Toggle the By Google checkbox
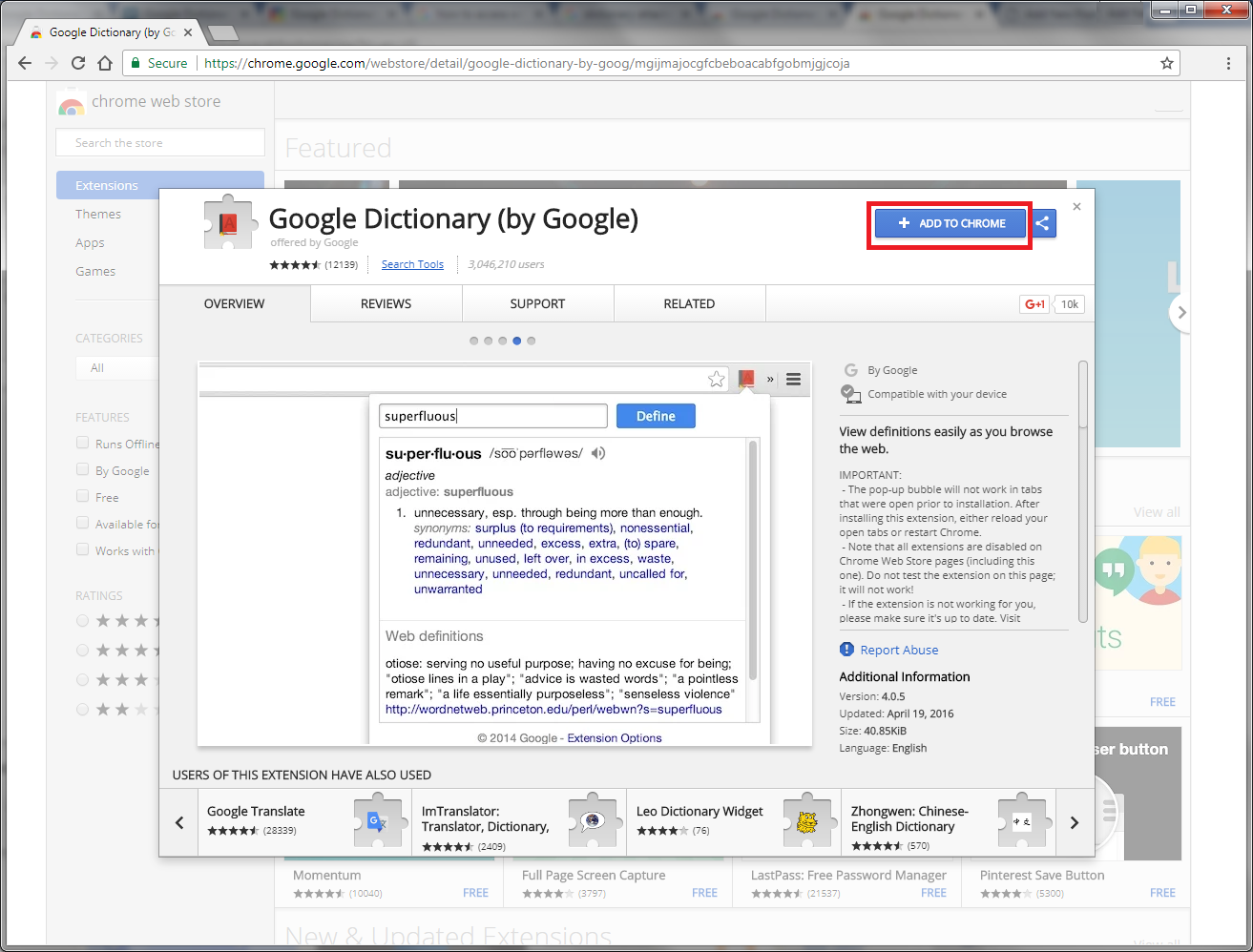This screenshot has height=952, width=1253. pos(83,469)
